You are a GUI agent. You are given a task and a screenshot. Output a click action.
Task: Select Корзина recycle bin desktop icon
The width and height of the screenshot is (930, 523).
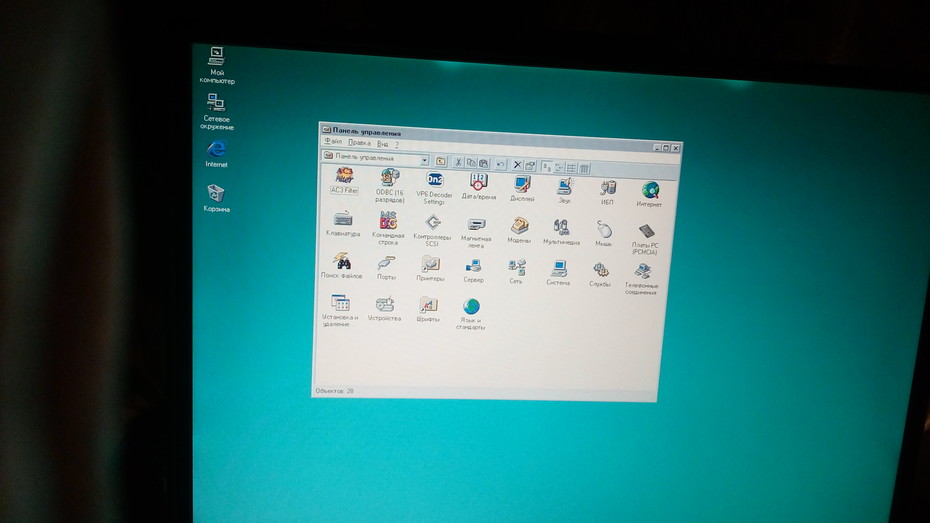tap(216, 198)
